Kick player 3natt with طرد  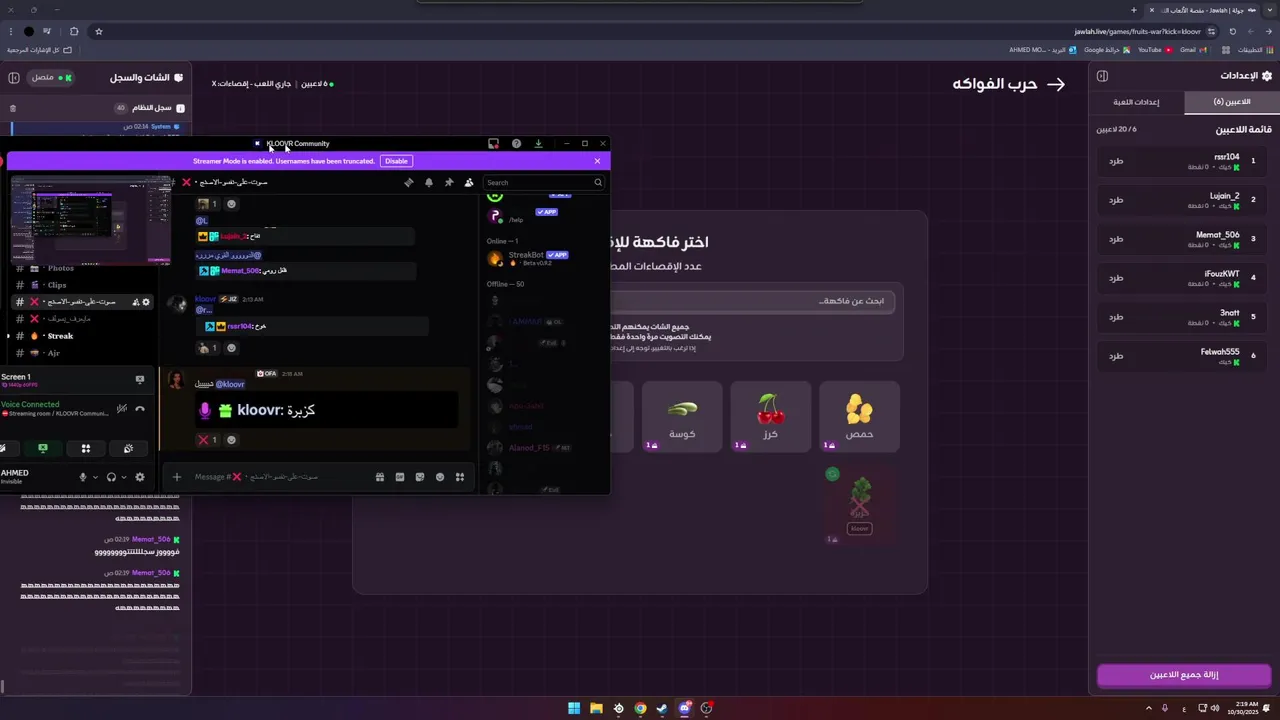point(1116,317)
